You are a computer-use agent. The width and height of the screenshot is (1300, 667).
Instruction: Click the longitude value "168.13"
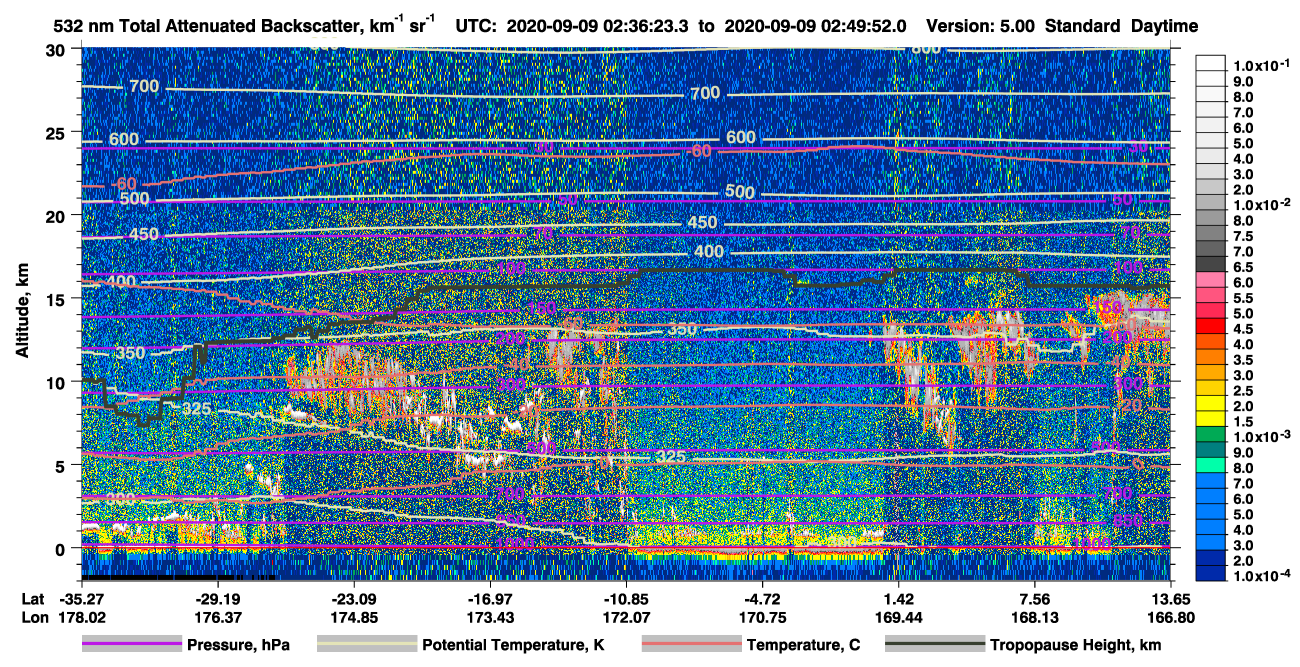1034,617
